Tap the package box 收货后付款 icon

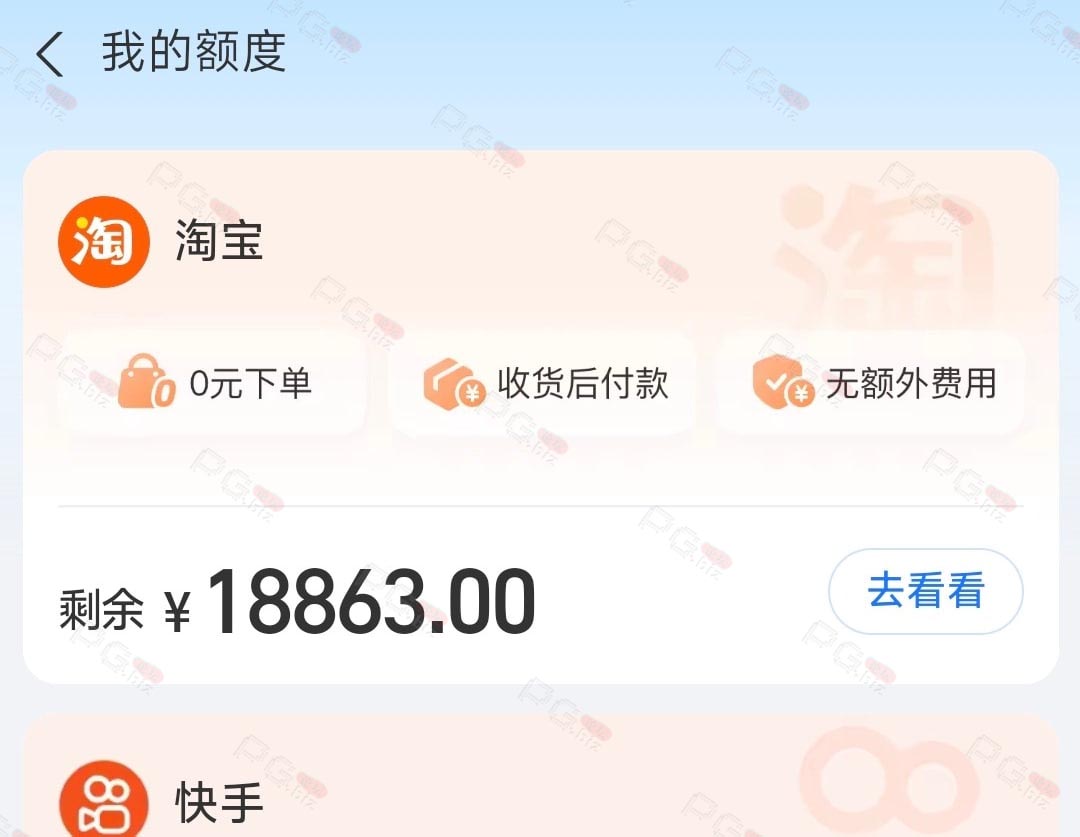(455, 383)
